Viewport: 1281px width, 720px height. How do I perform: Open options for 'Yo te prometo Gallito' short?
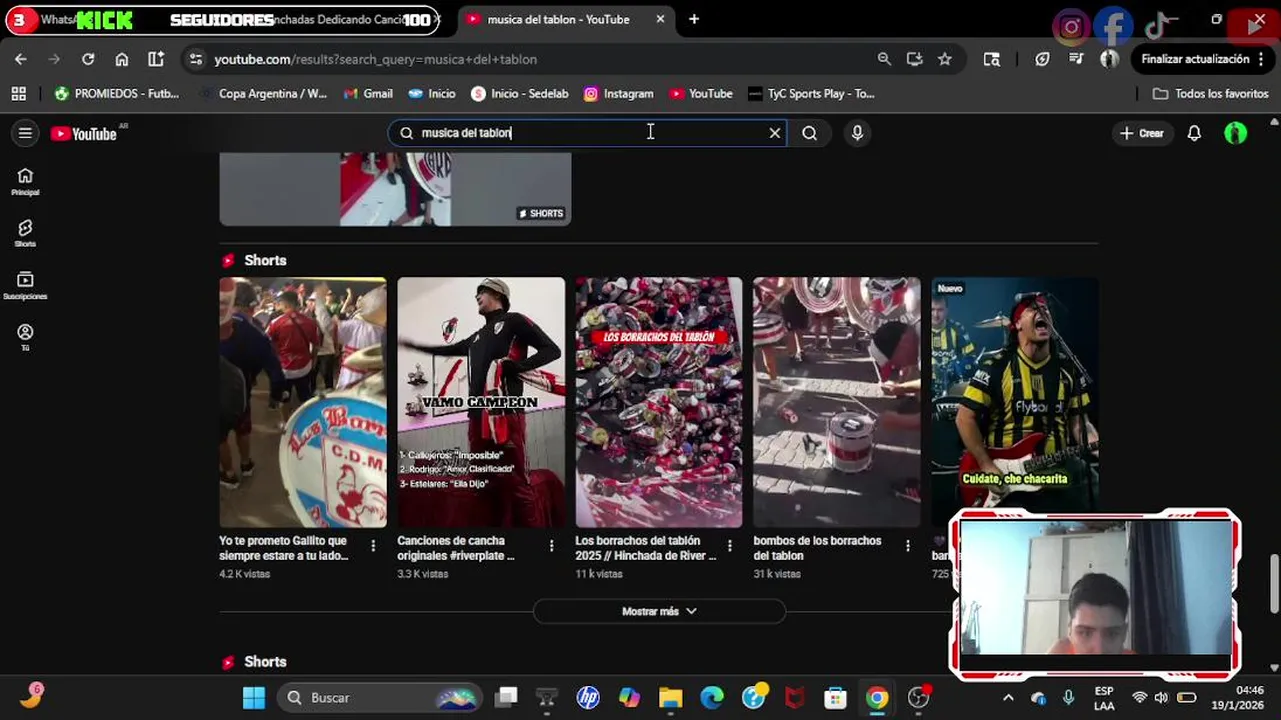click(373, 546)
